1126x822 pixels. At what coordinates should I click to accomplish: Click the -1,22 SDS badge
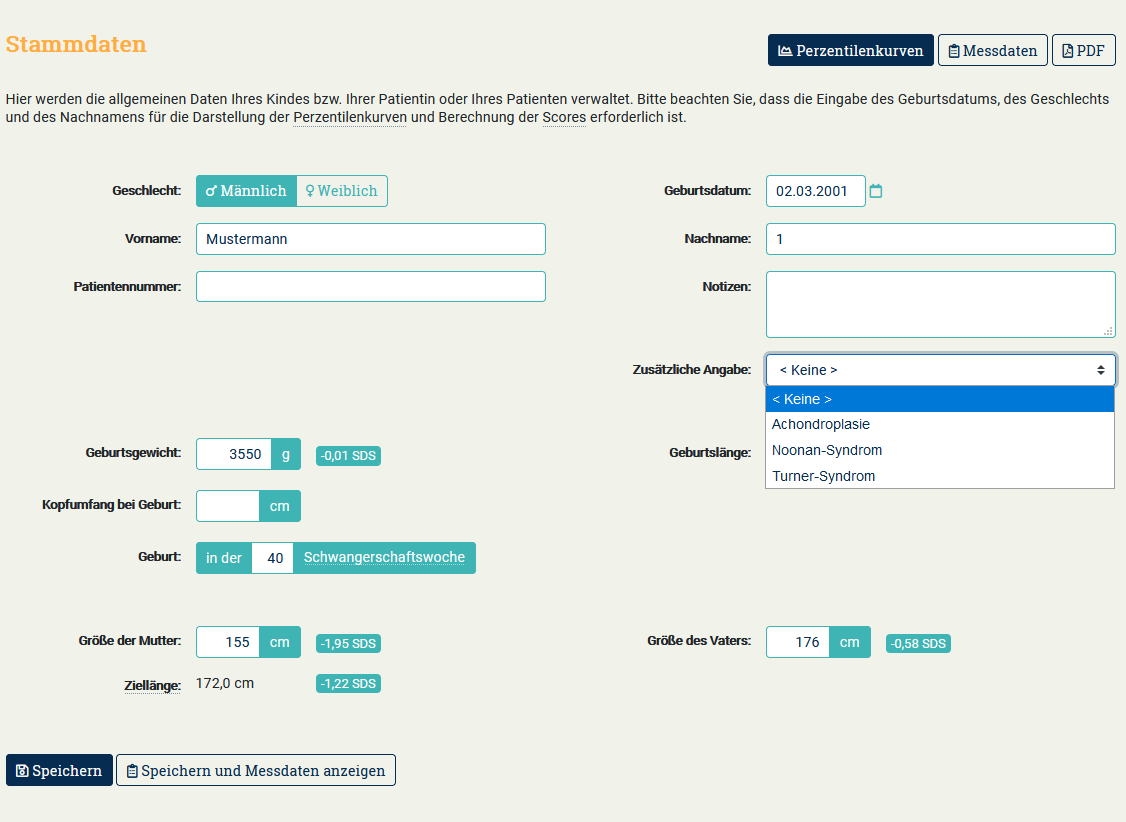pyautogui.click(x=348, y=683)
